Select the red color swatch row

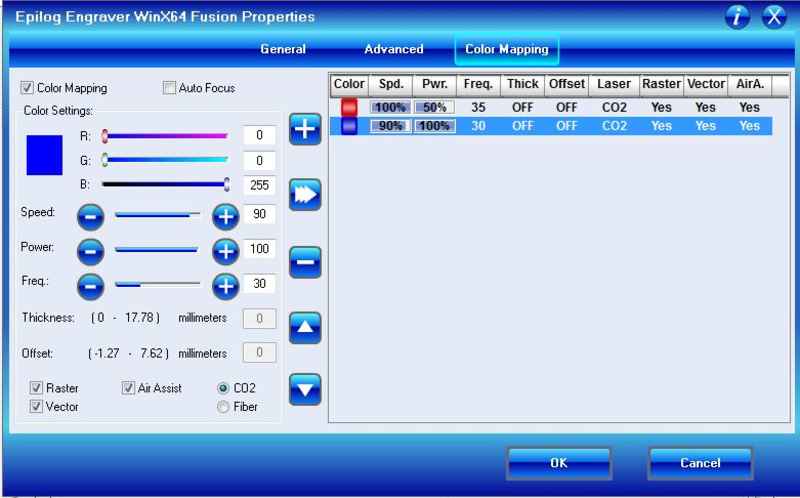click(x=551, y=107)
